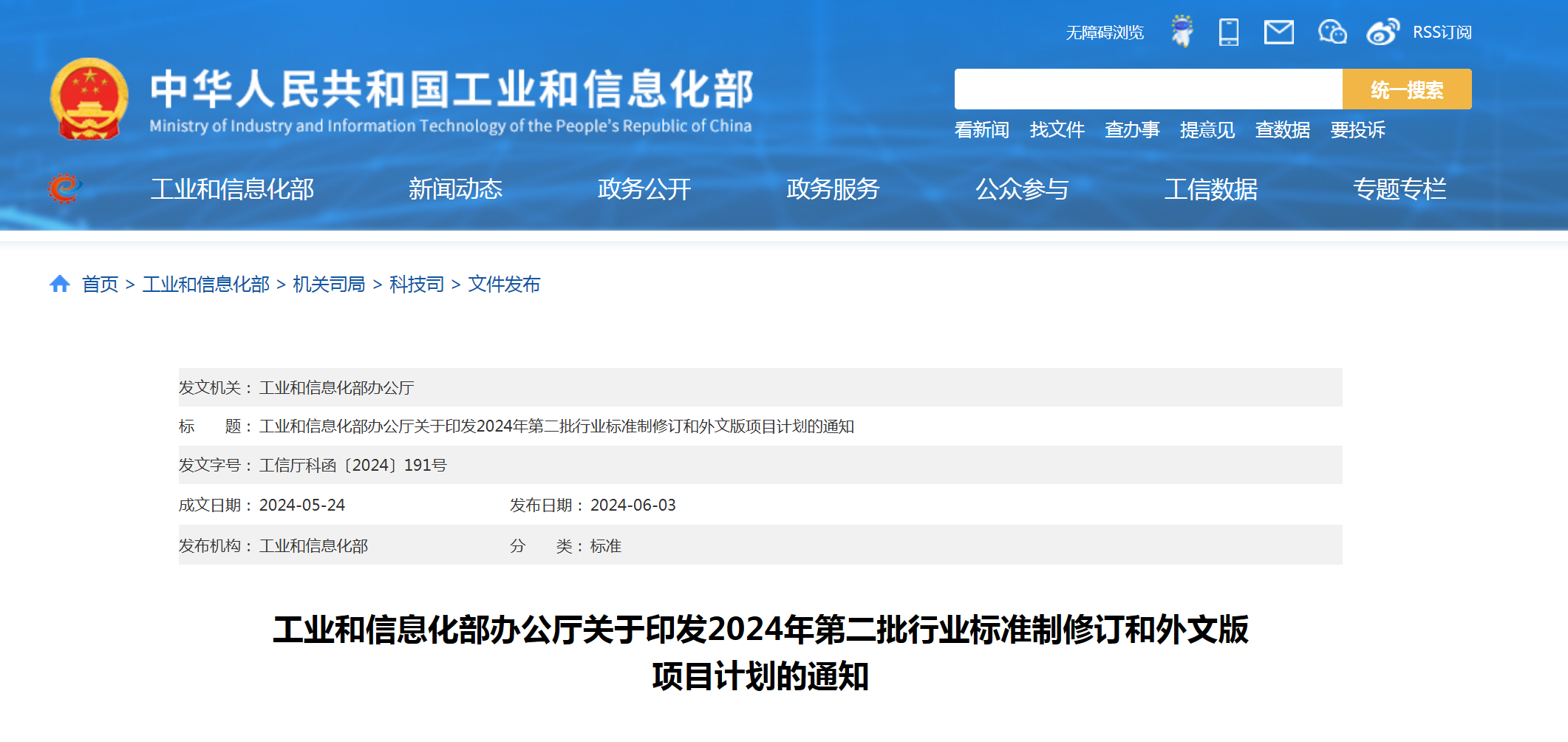Click the email envelope icon
The image size is (1568, 742).
pyautogui.click(x=1279, y=33)
